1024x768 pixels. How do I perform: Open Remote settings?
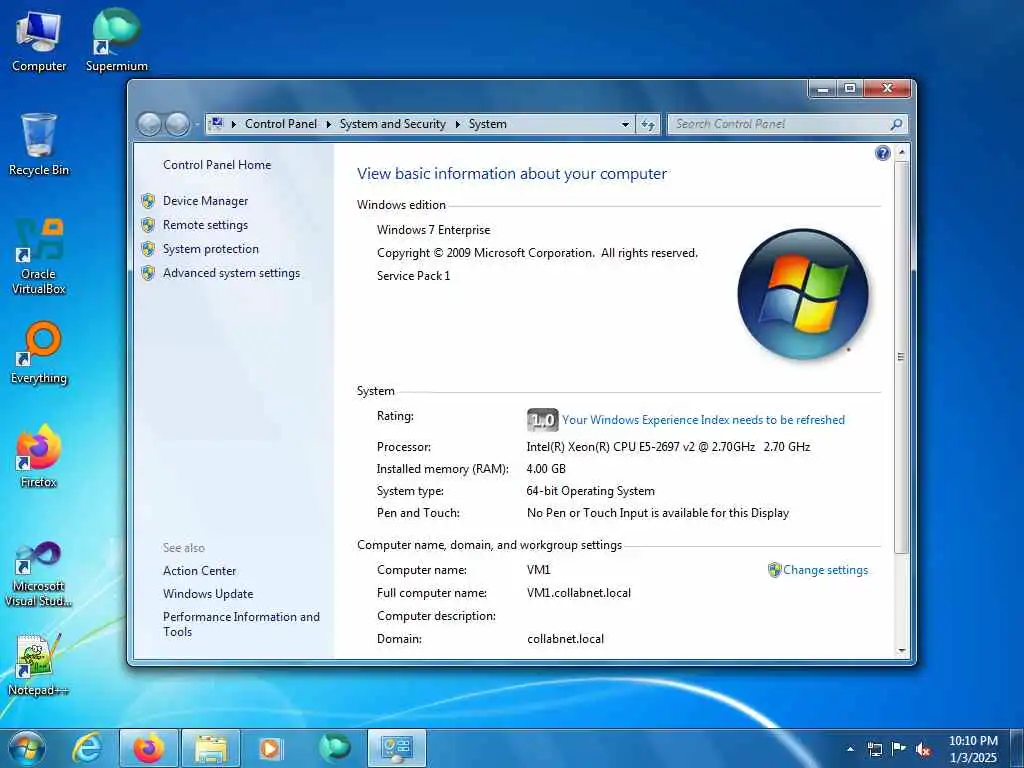[205, 225]
